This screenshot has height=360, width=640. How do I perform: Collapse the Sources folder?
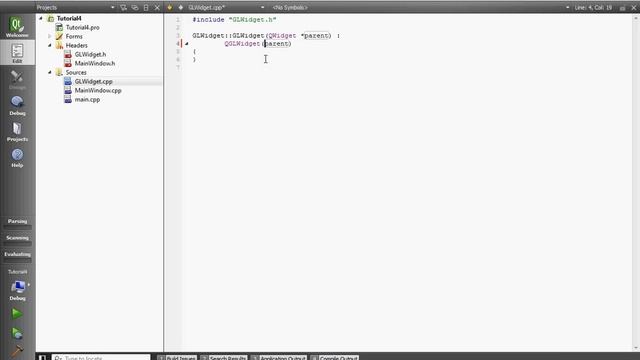tap(50, 72)
